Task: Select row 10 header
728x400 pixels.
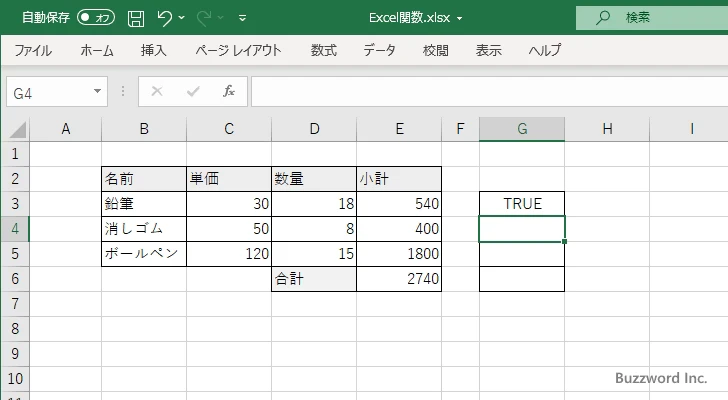Action: click(15, 379)
